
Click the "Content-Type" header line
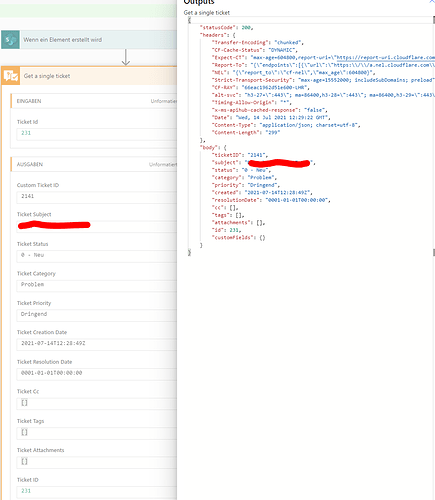pyautogui.click(x=286, y=125)
